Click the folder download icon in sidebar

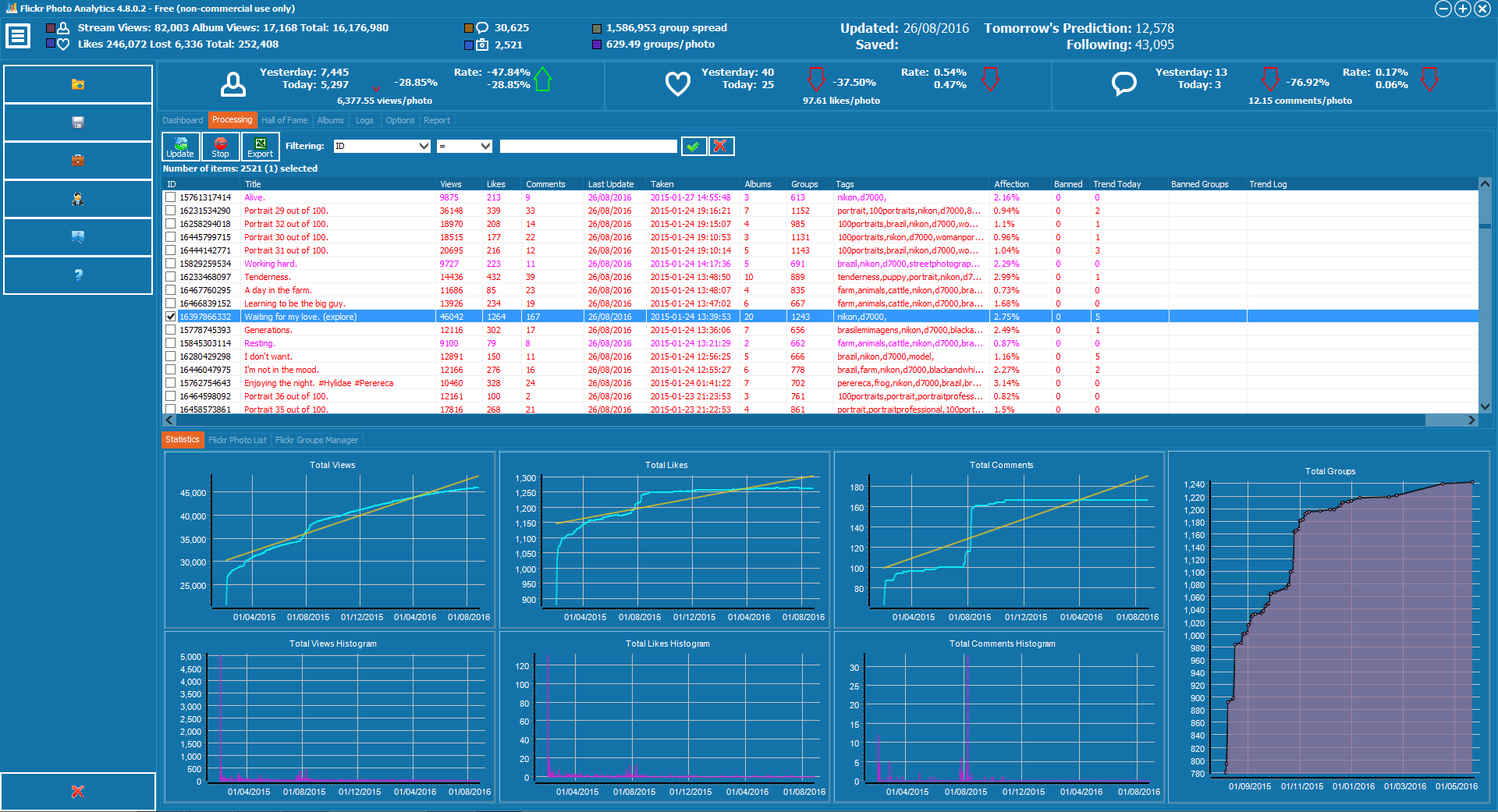coord(78,84)
